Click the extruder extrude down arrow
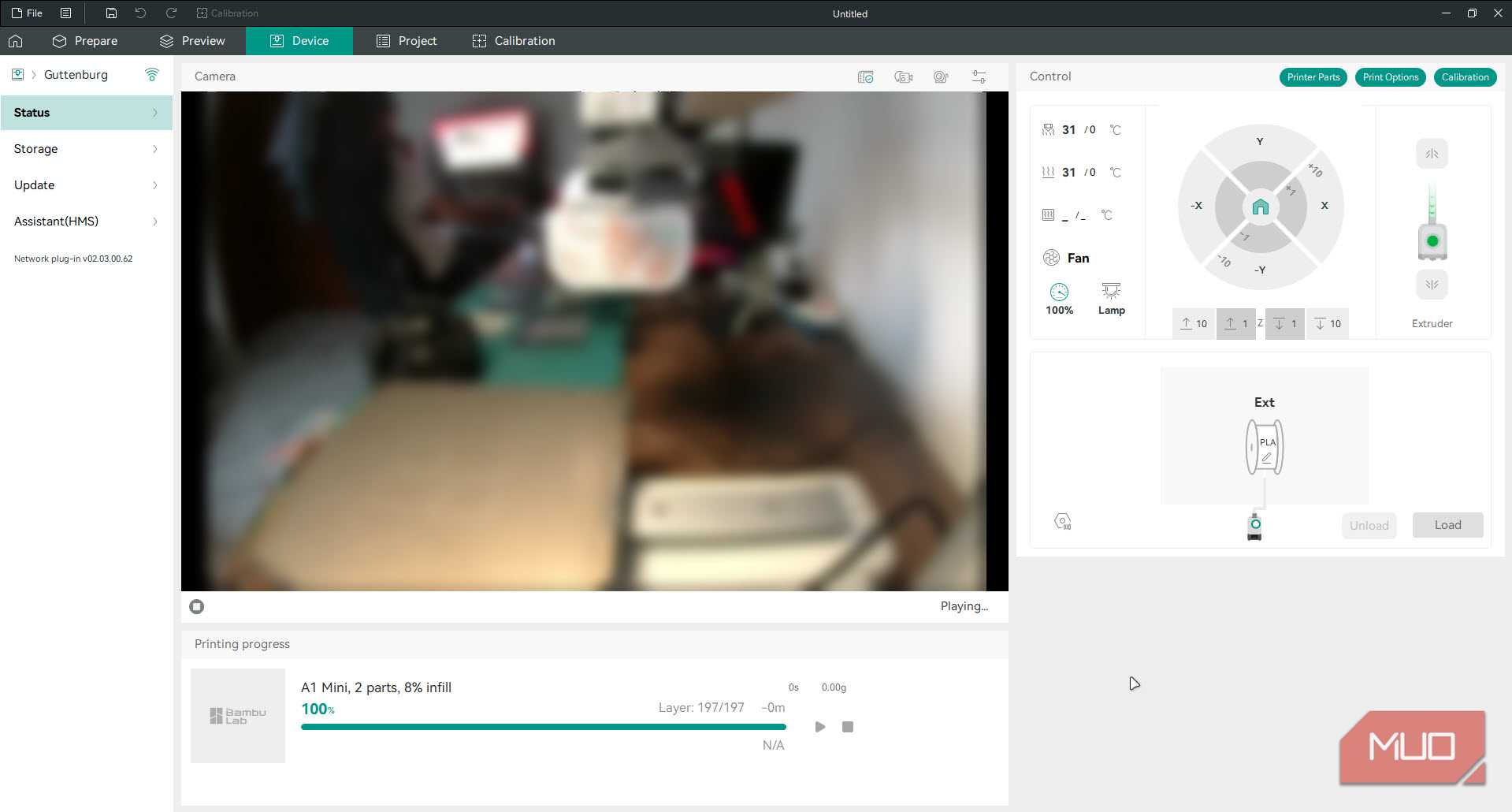 [x=1432, y=285]
